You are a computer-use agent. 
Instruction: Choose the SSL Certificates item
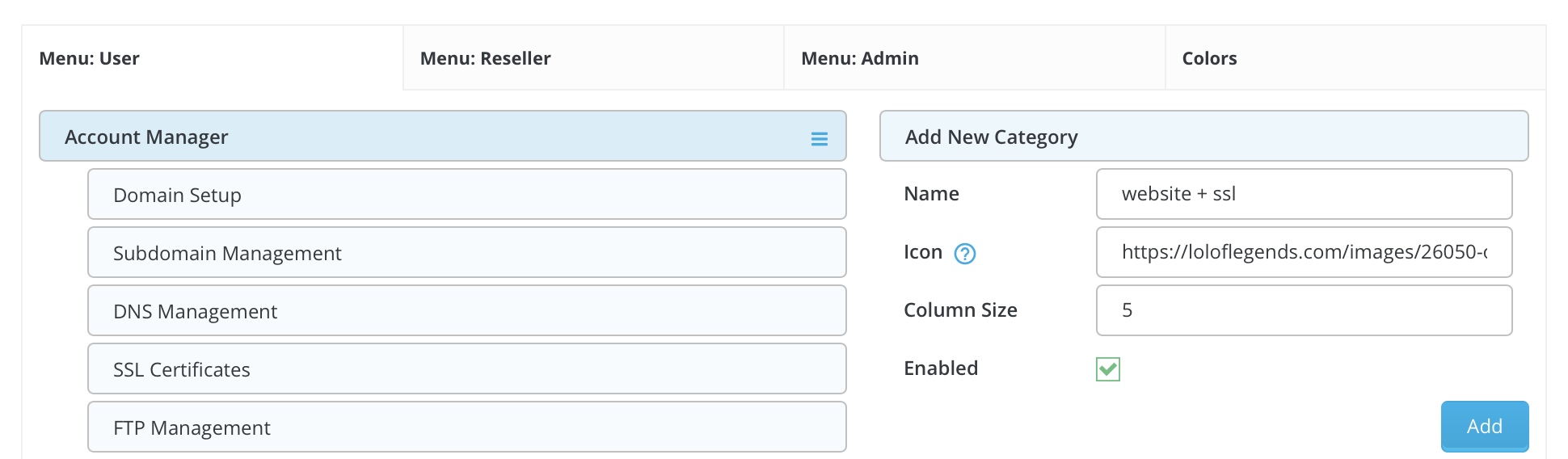(466, 368)
